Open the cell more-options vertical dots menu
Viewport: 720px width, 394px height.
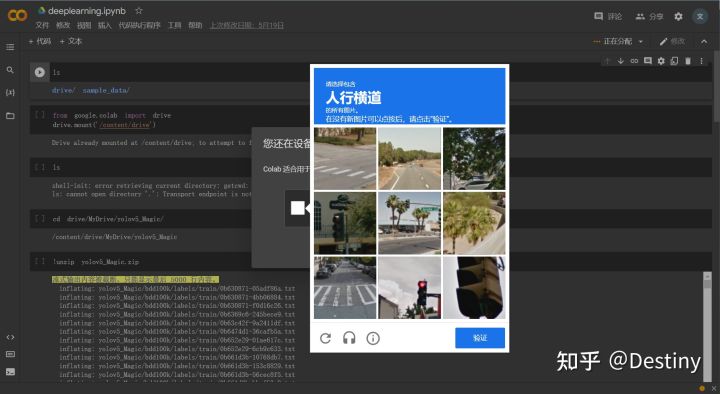[701, 61]
